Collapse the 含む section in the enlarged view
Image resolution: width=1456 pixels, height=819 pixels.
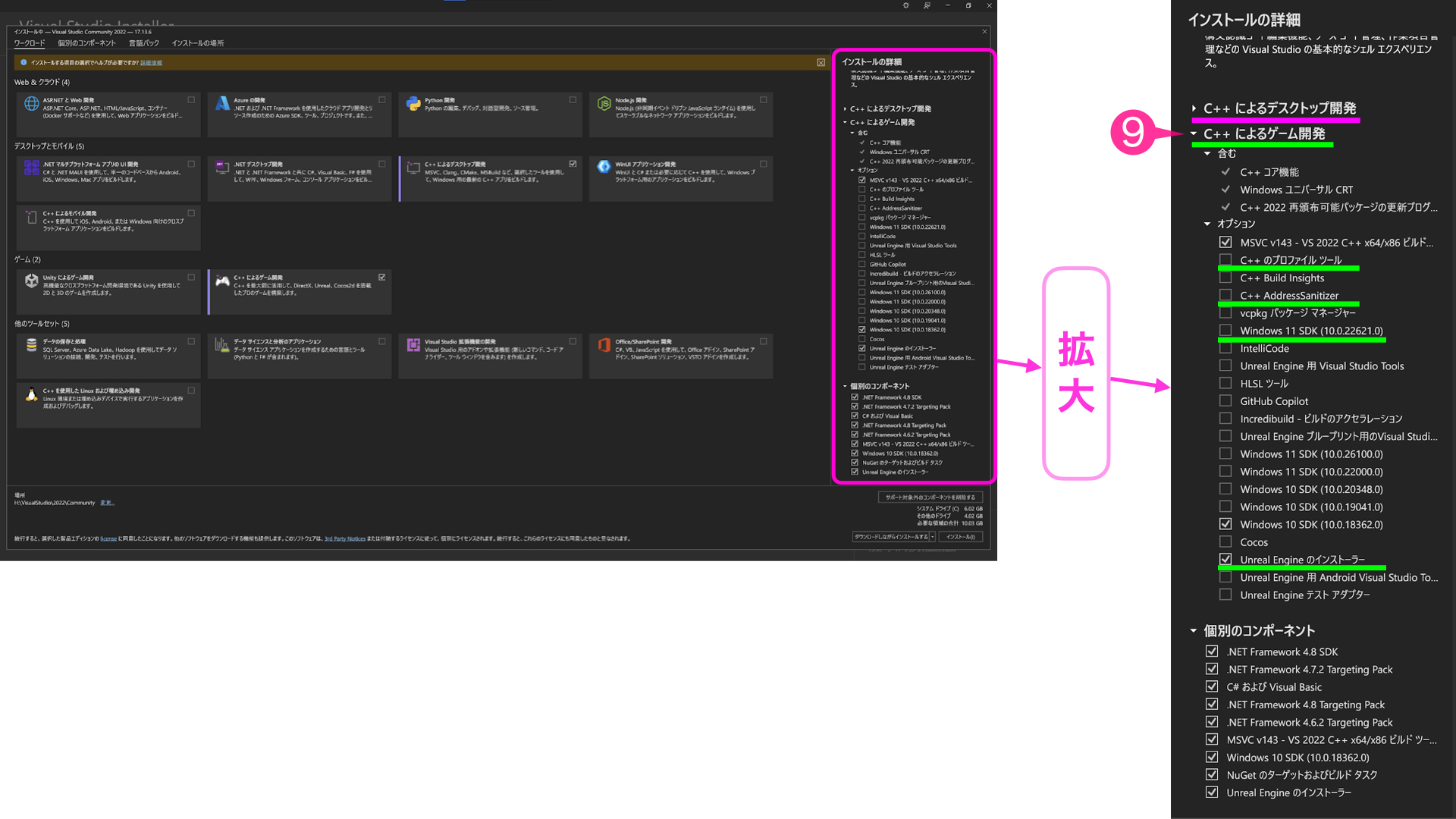point(1207,153)
